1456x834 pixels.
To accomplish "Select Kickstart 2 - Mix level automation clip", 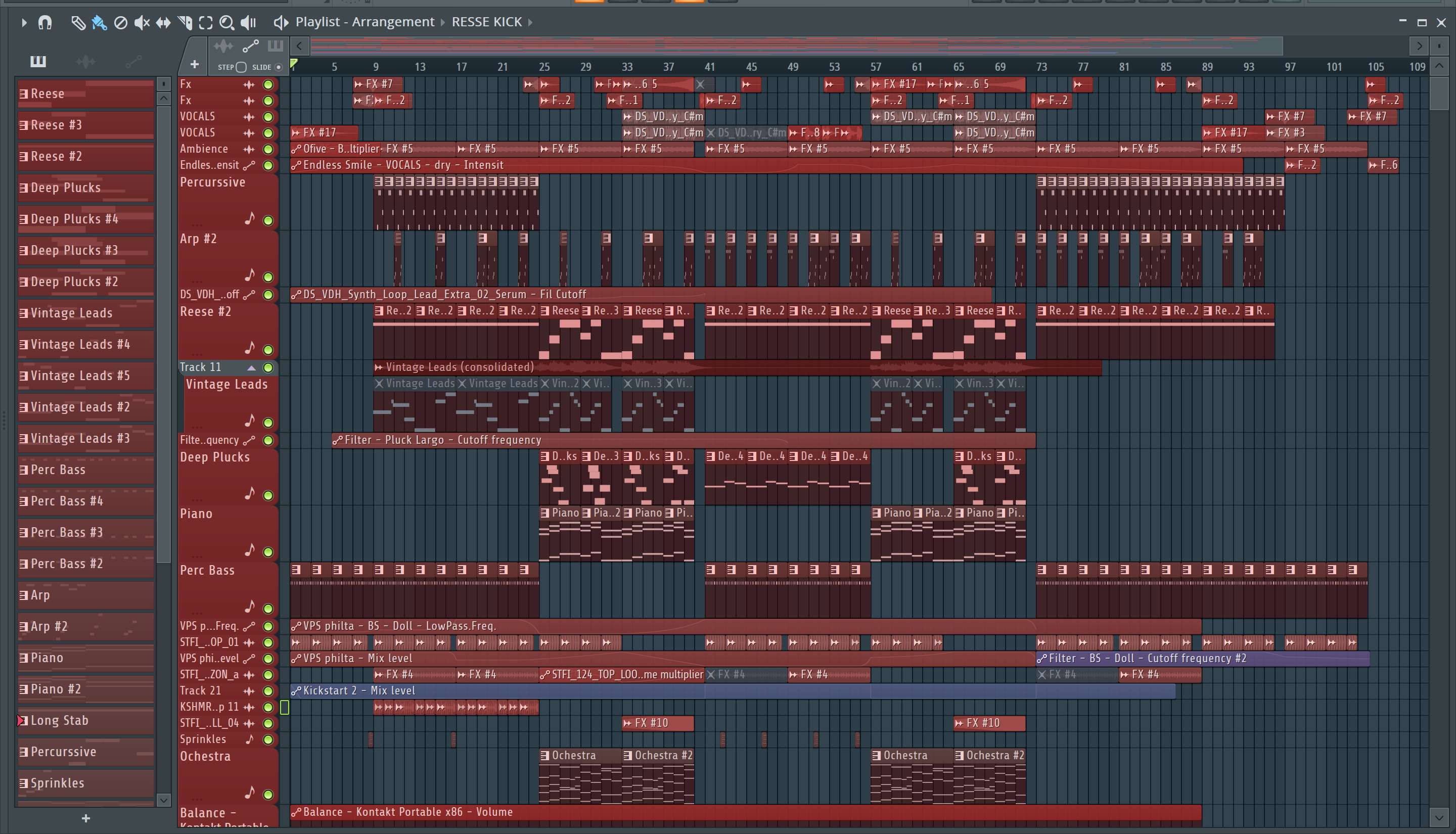I will 733,691.
